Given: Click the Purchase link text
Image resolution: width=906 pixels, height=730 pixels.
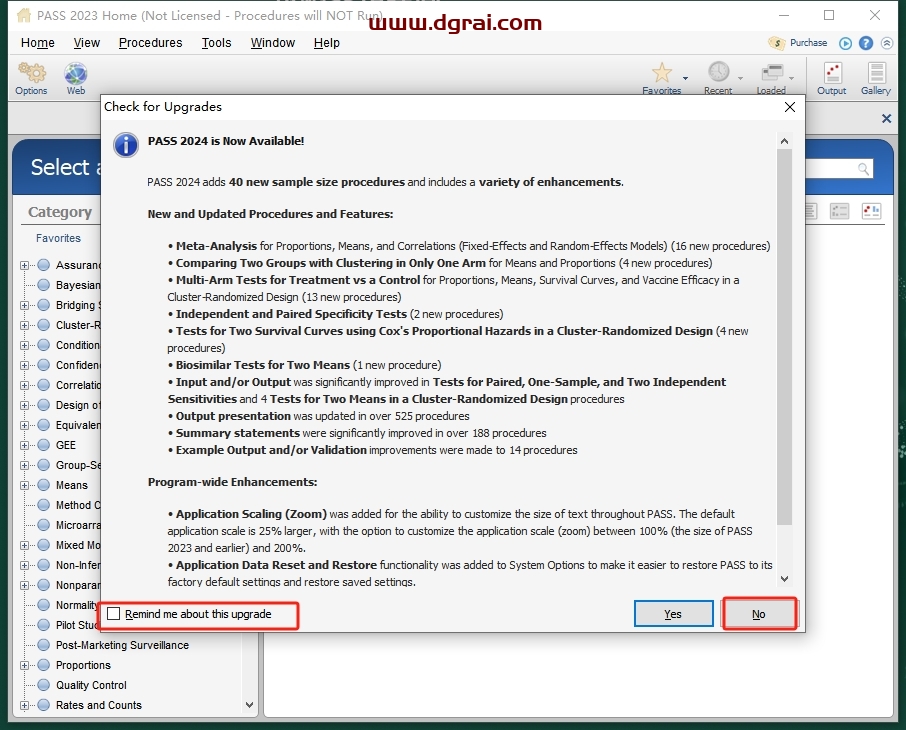Looking at the screenshot, I should coord(808,43).
